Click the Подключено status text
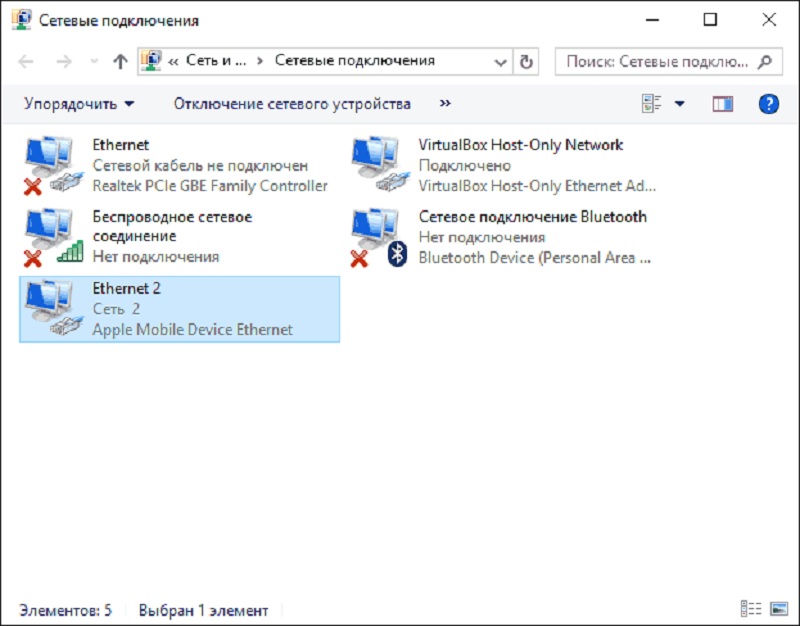The height and width of the screenshot is (626, 800). pyautogui.click(x=464, y=165)
